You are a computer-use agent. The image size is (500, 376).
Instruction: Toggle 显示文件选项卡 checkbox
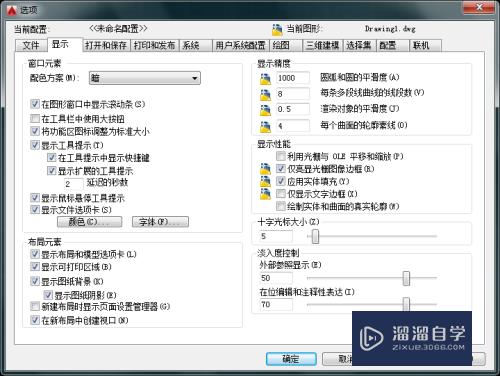[35, 210]
